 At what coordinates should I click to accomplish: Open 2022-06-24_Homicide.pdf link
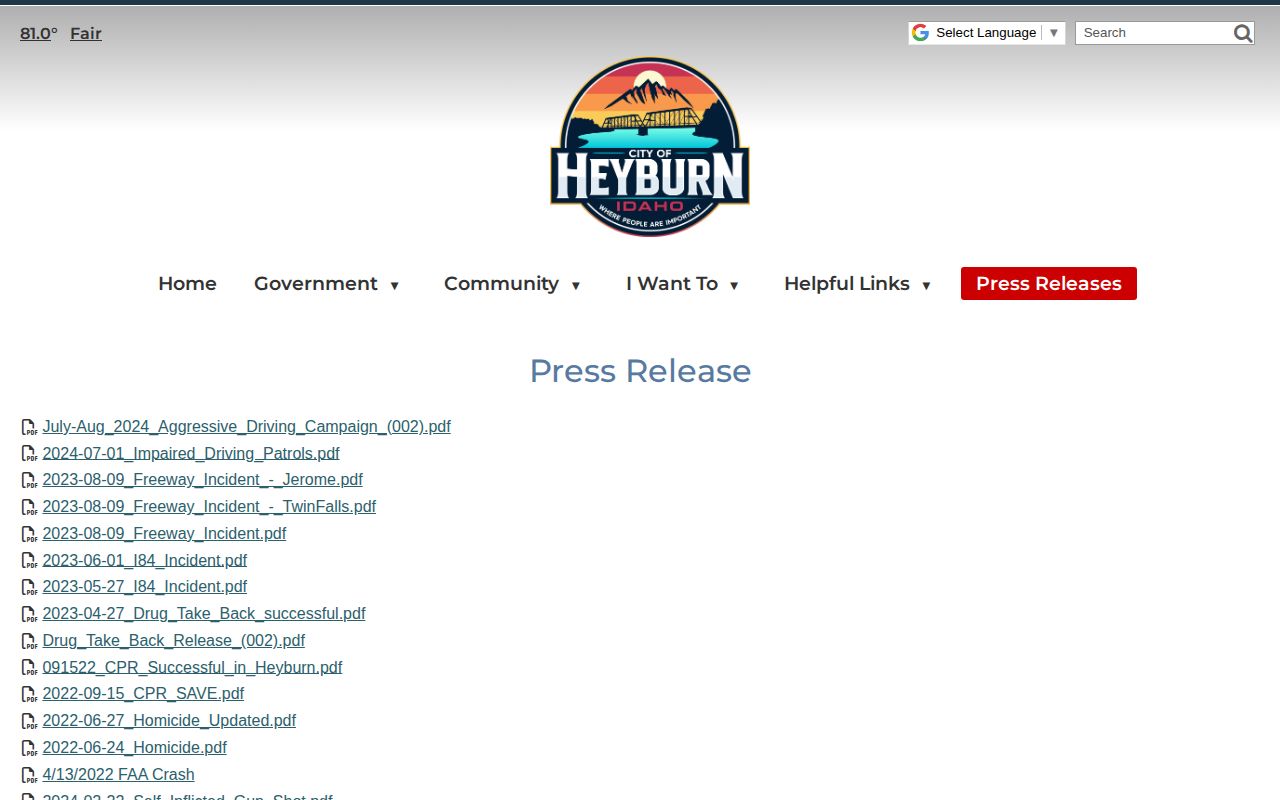134,748
